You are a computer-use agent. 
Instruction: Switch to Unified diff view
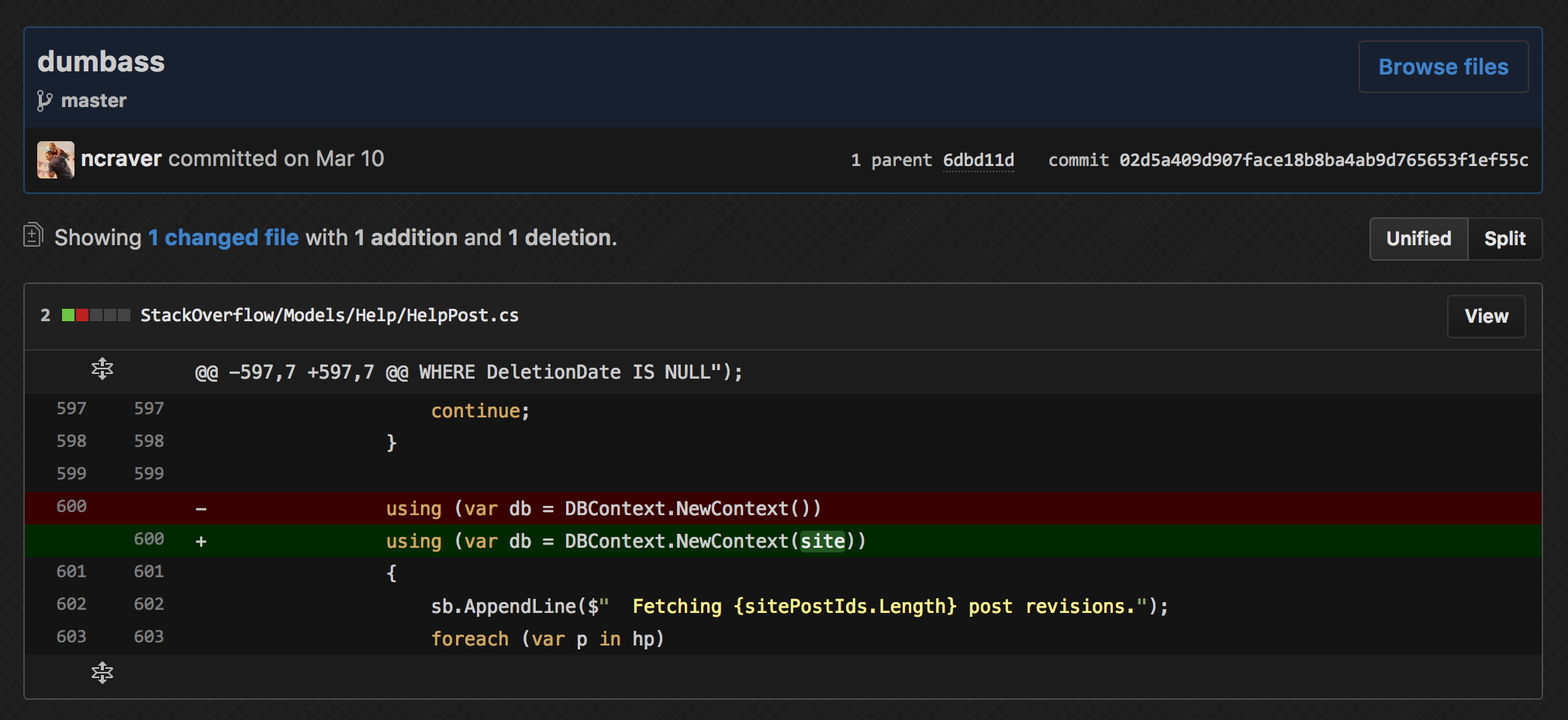tap(1418, 239)
